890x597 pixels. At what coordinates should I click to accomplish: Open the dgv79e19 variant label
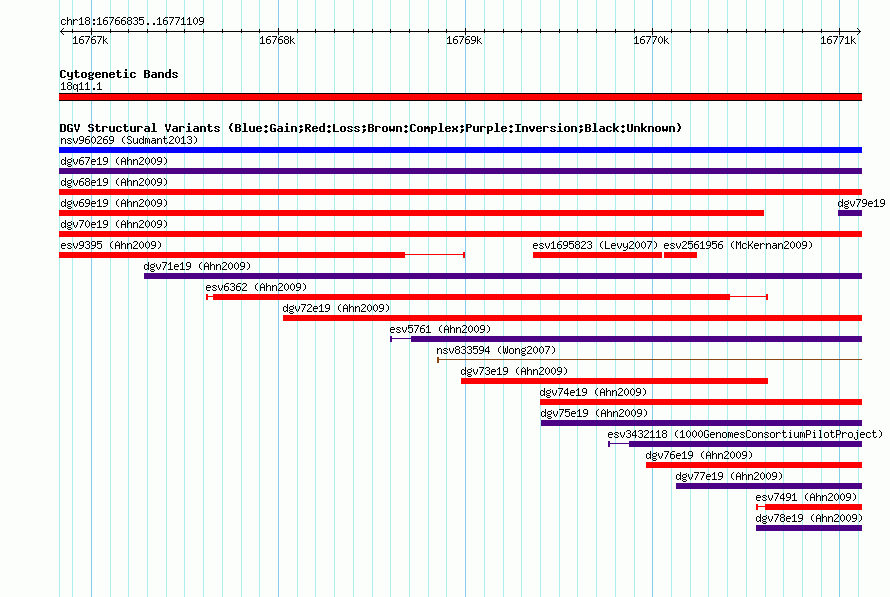click(861, 203)
